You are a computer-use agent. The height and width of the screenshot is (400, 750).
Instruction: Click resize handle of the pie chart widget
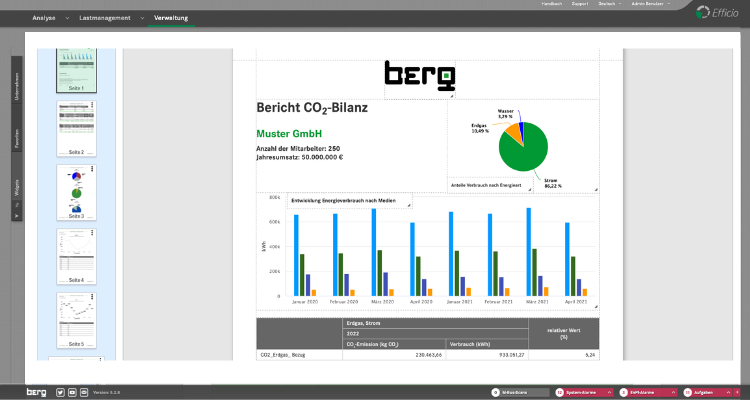coord(596,188)
